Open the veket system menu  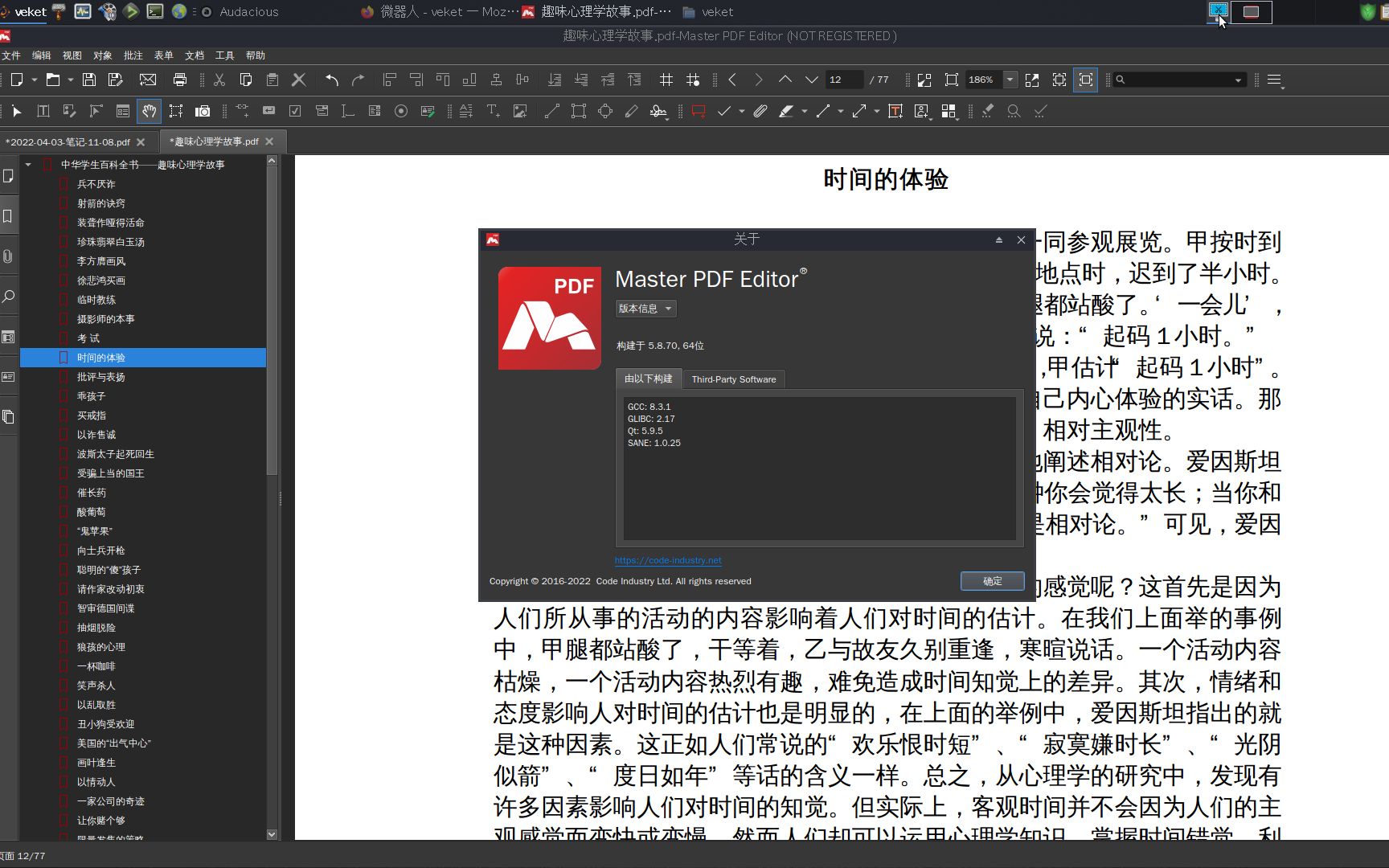[x=24, y=11]
